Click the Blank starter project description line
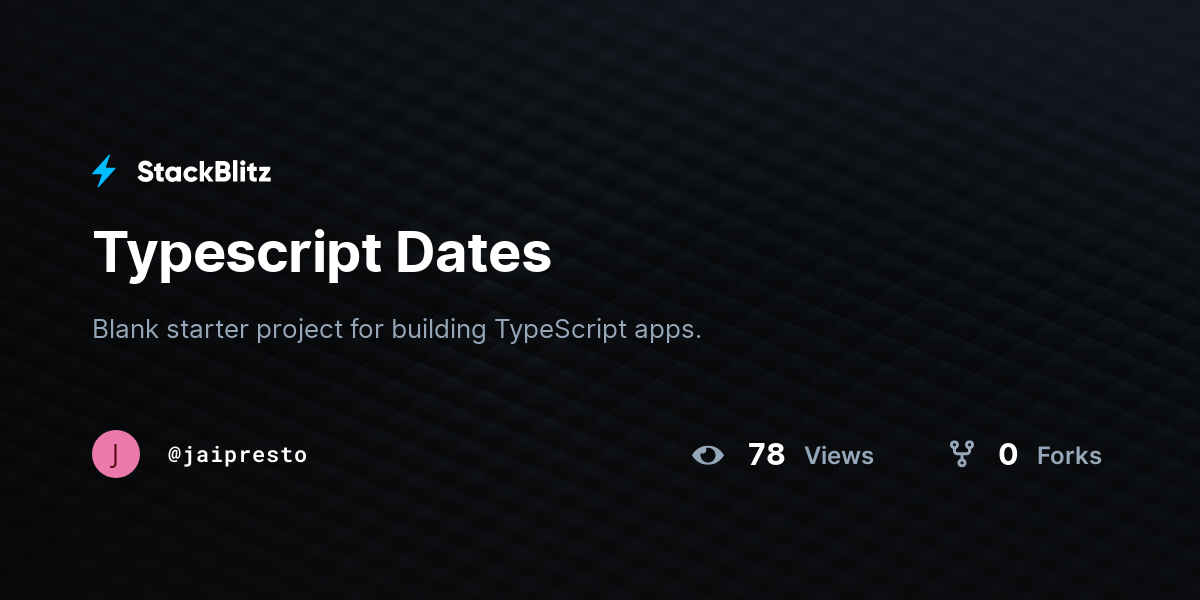The height and width of the screenshot is (600, 1200). tap(397, 329)
